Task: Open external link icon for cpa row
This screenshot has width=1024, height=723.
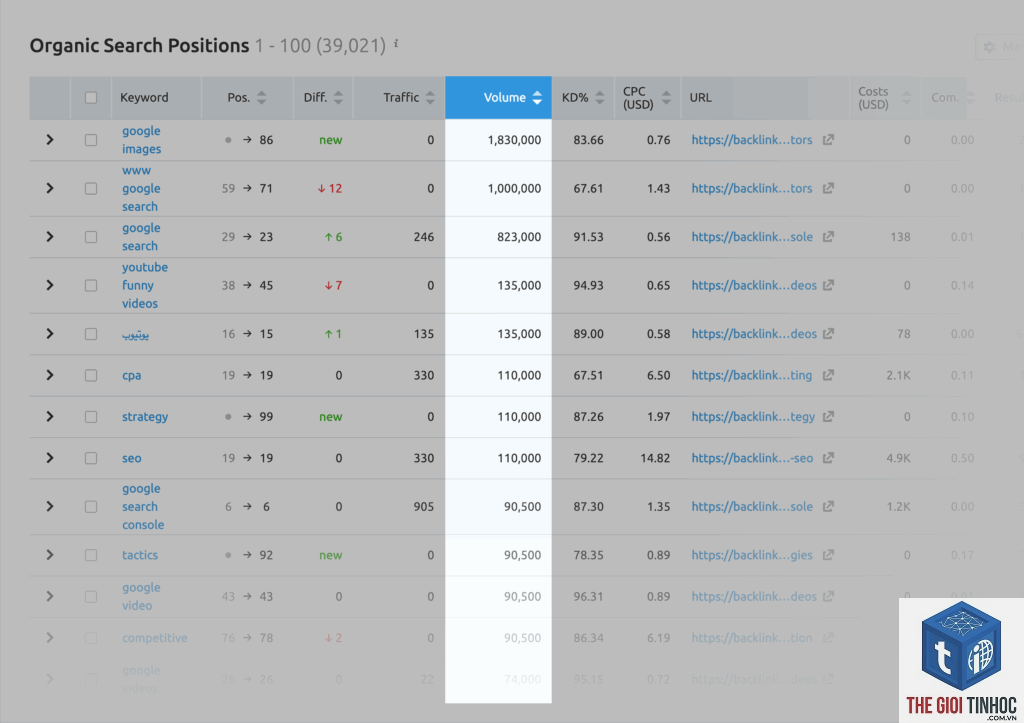Action: point(828,375)
